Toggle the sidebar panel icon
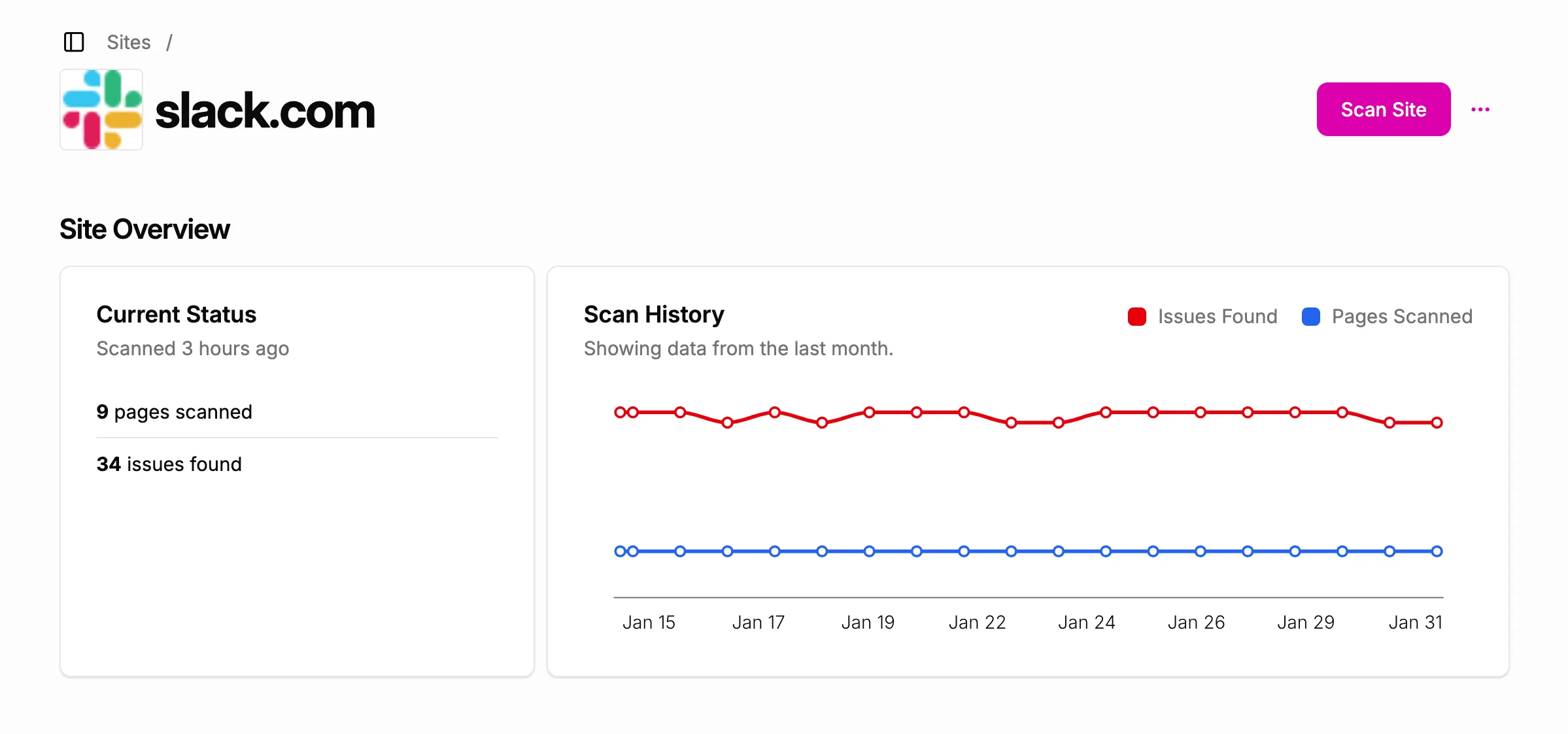This screenshot has width=1568, height=734. point(74,43)
